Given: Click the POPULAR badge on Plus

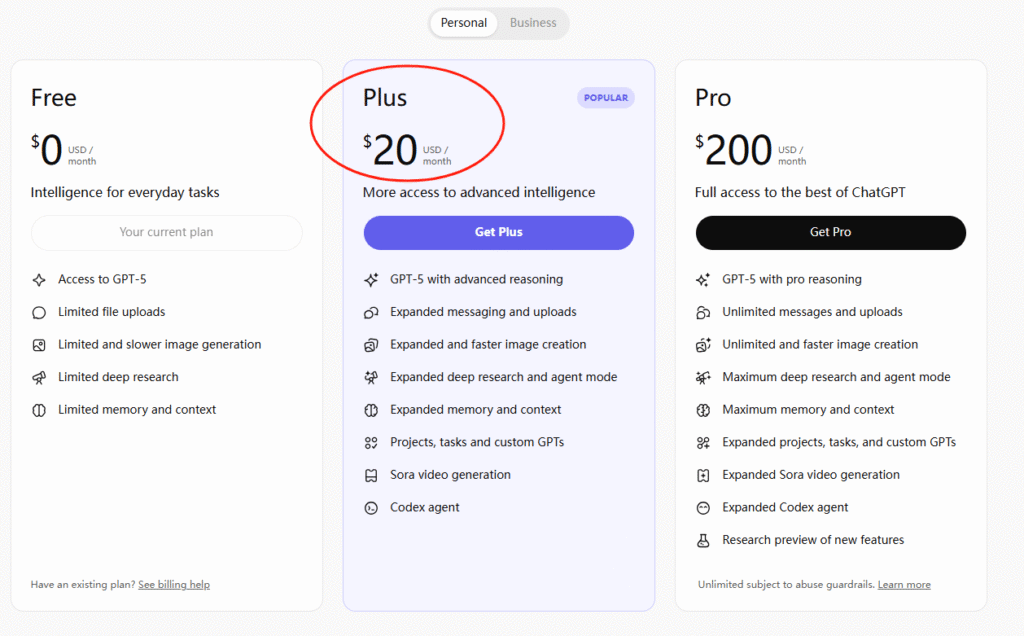Looking at the screenshot, I should [x=606, y=98].
